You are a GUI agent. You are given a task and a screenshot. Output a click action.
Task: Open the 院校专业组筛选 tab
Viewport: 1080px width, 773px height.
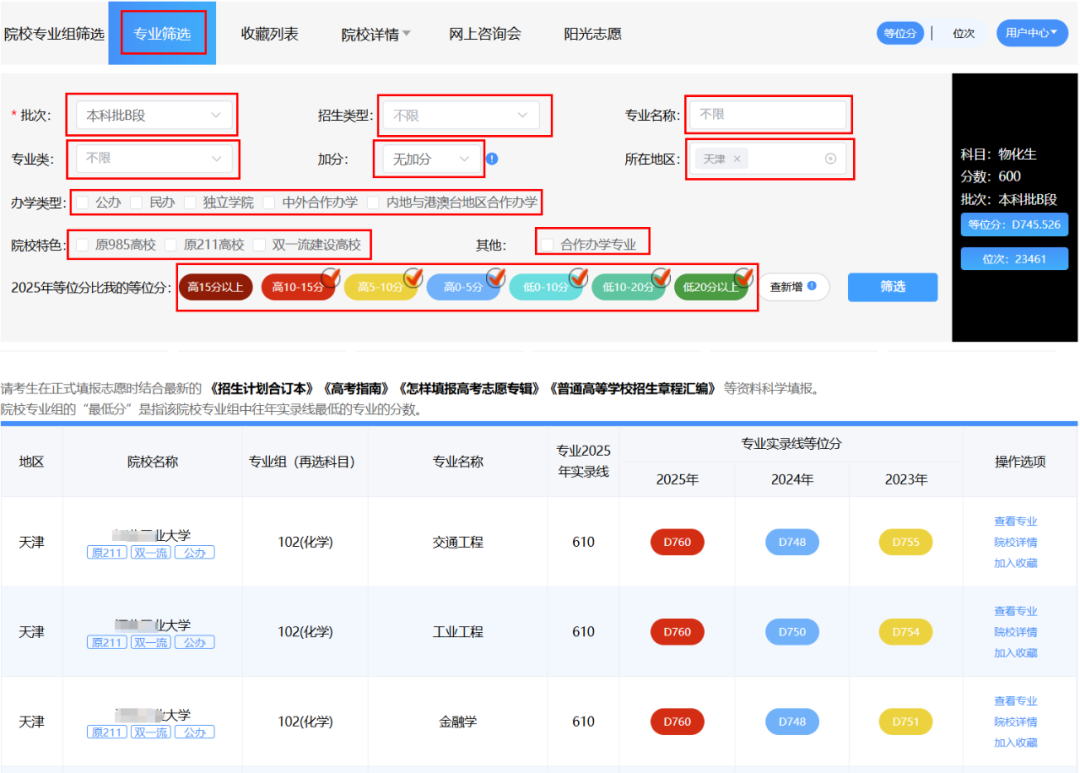[54, 34]
